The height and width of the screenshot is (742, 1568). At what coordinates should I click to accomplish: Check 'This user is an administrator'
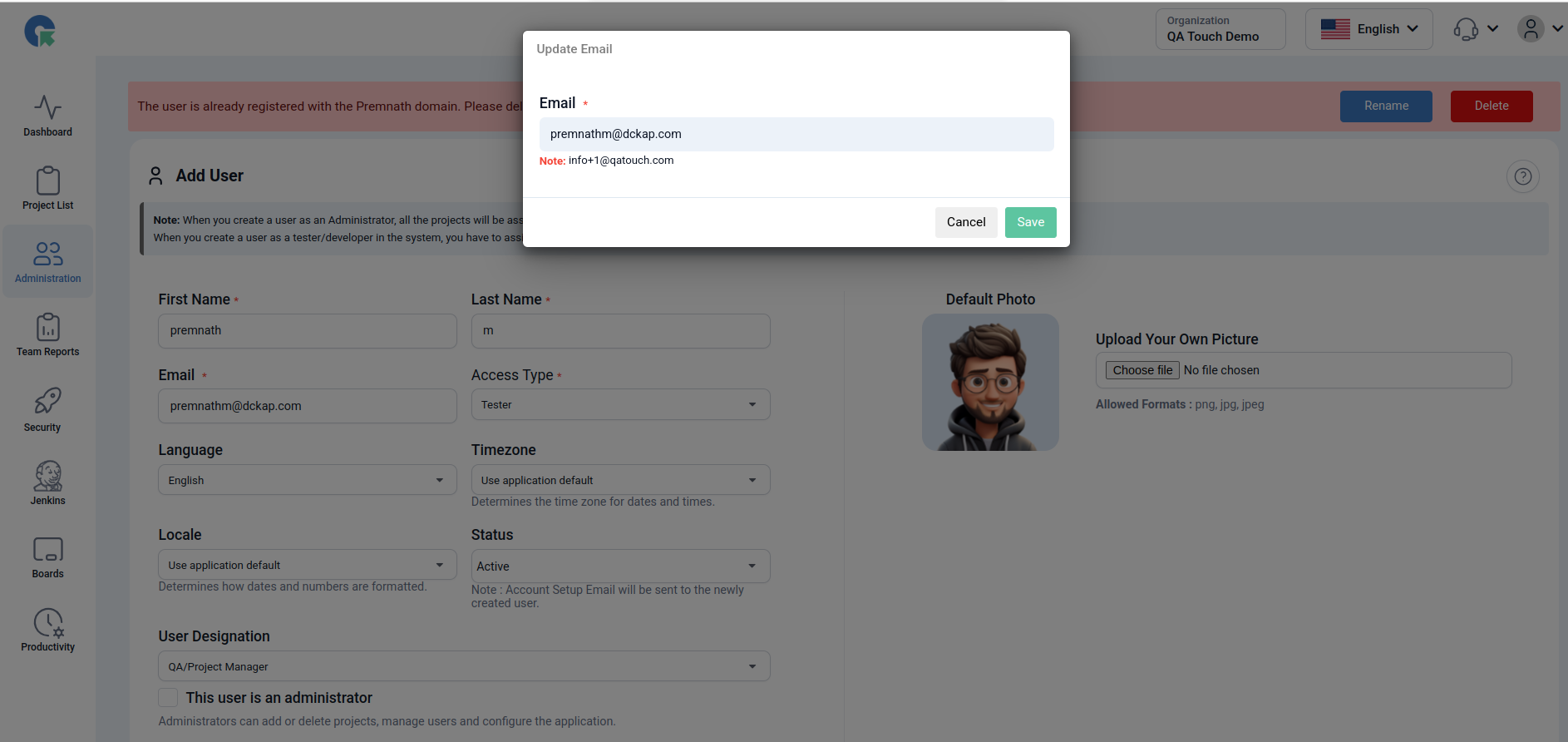[168, 698]
